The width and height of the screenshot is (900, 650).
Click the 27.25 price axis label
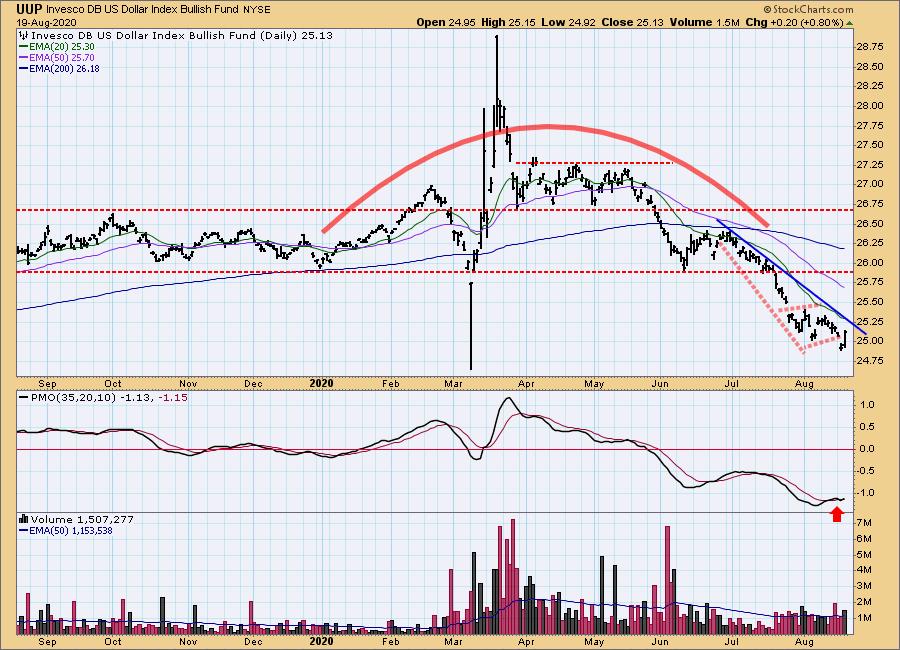pos(870,164)
